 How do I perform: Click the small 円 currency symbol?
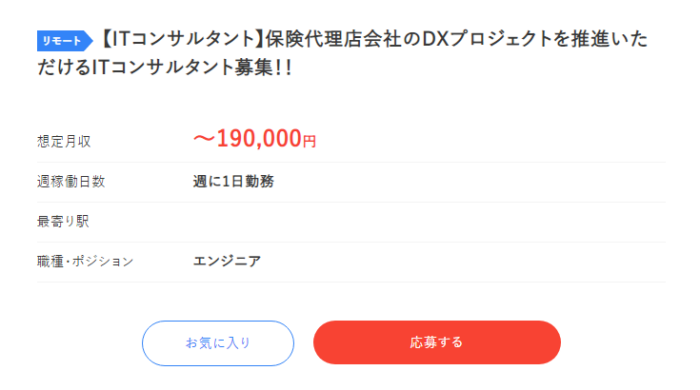(309, 141)
